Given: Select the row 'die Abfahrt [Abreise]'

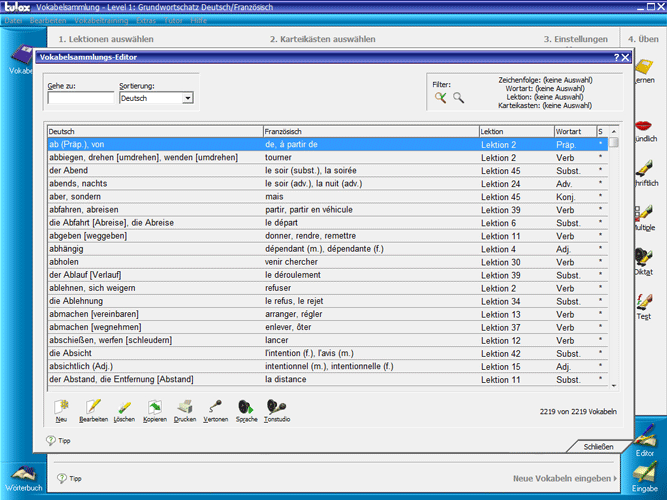Looking at the screenshot, I should (328, 223).
